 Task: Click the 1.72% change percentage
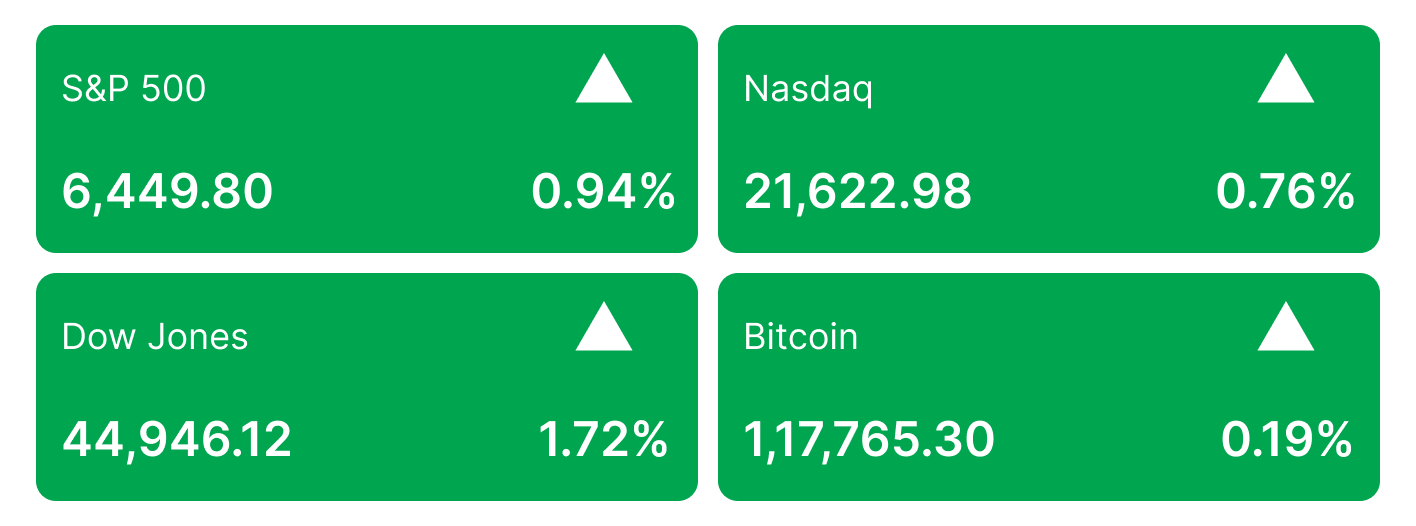604,439
